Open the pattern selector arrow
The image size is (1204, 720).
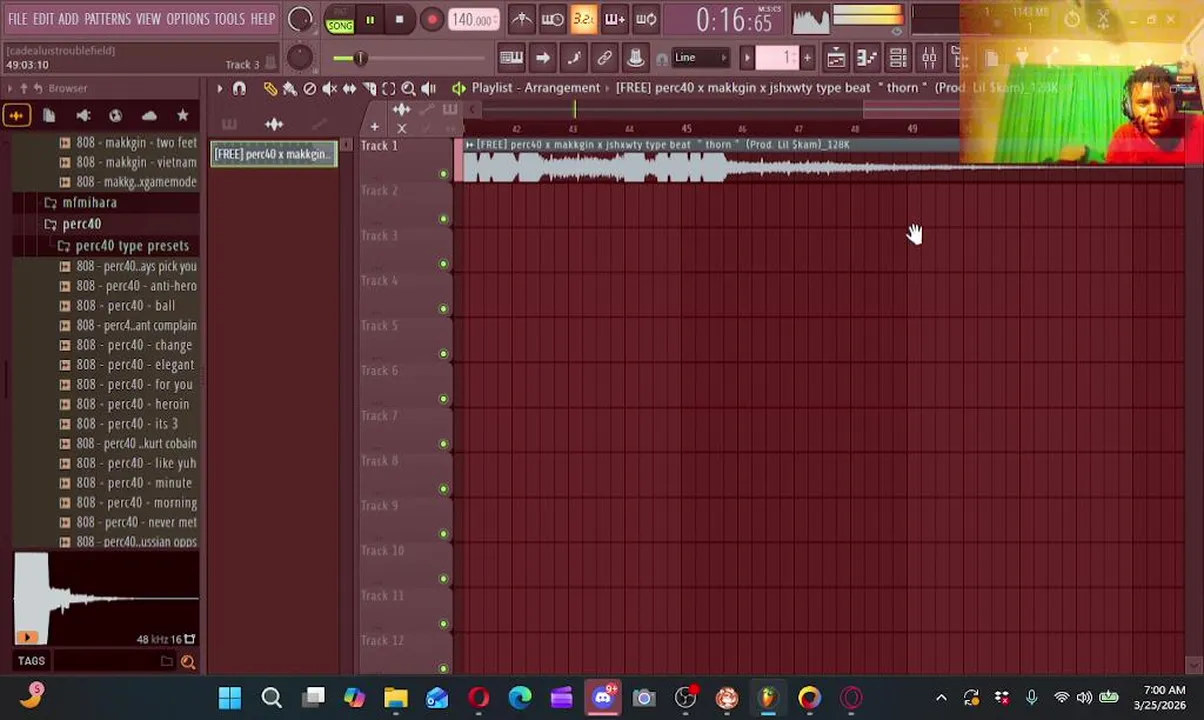[x=747, y=58]
